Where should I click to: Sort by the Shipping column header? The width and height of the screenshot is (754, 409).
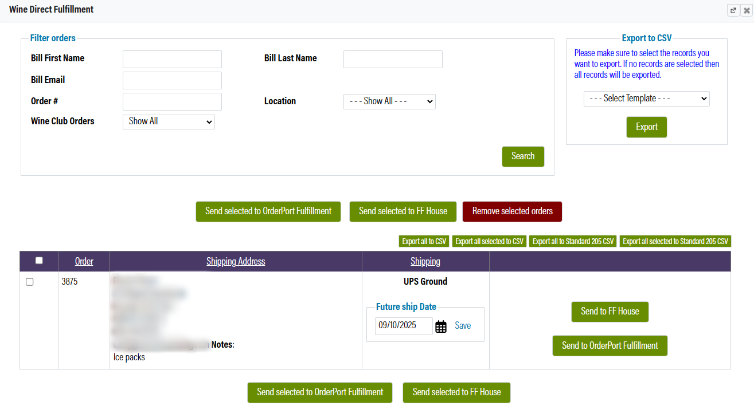coord(425,261)
